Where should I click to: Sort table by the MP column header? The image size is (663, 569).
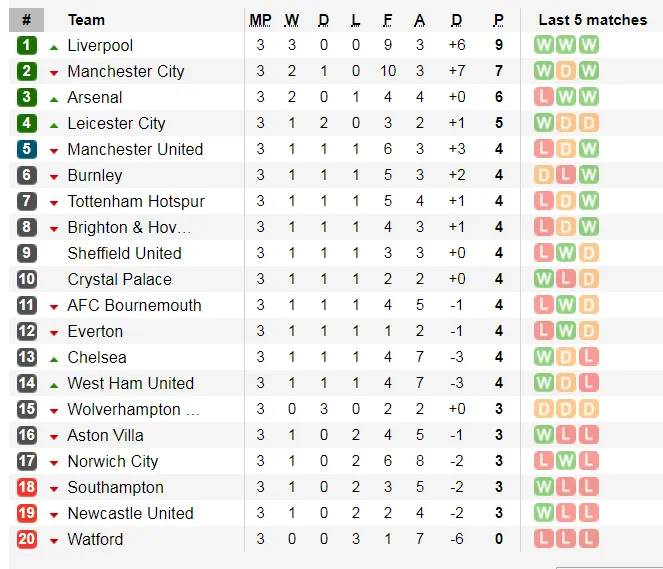click(x=260, y=20)
